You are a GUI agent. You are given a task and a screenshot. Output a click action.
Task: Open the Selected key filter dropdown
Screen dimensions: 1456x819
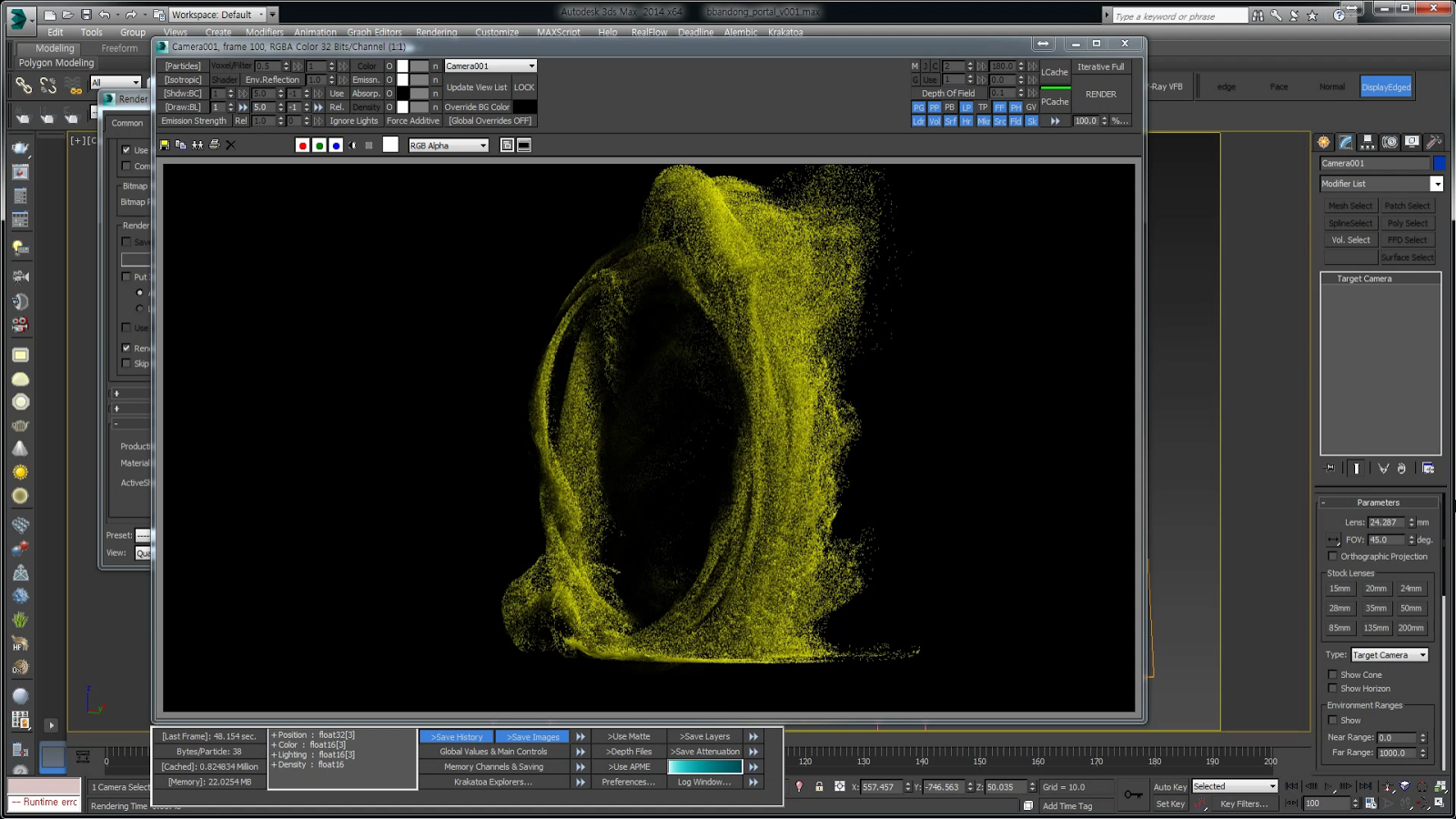pyautogui.click(x=1235, y=786)
